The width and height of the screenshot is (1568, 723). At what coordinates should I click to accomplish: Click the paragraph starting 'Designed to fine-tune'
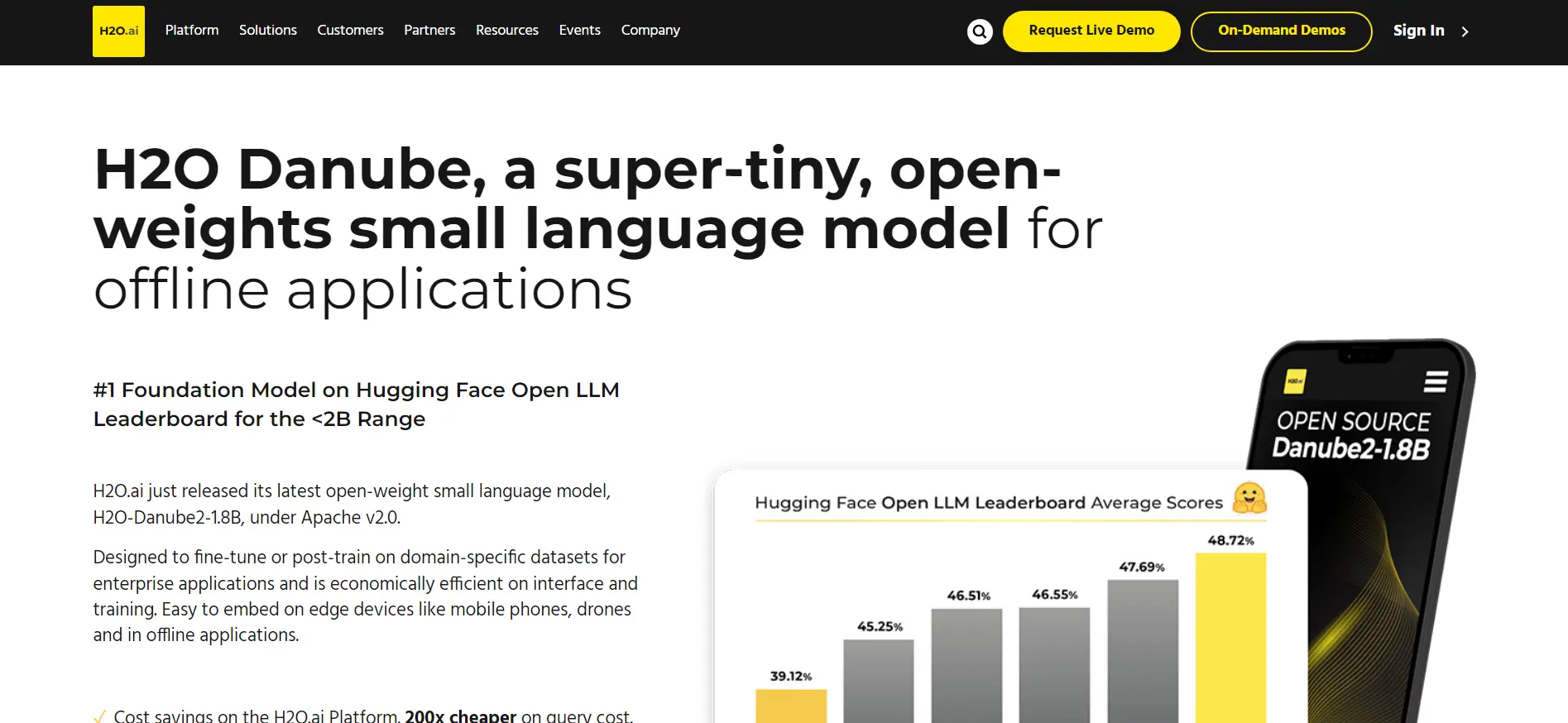[x=366, y=596]
